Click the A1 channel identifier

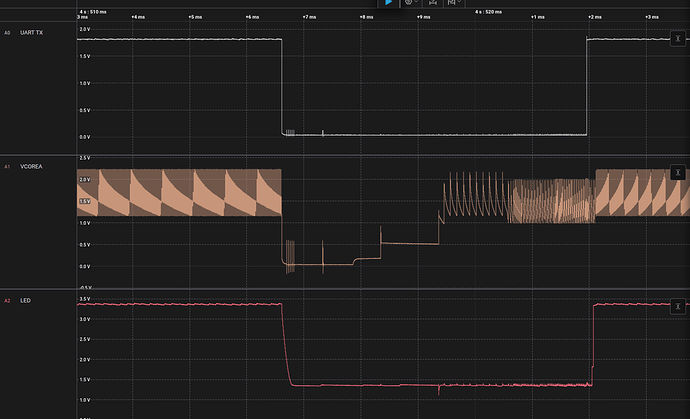coord(7,167)
